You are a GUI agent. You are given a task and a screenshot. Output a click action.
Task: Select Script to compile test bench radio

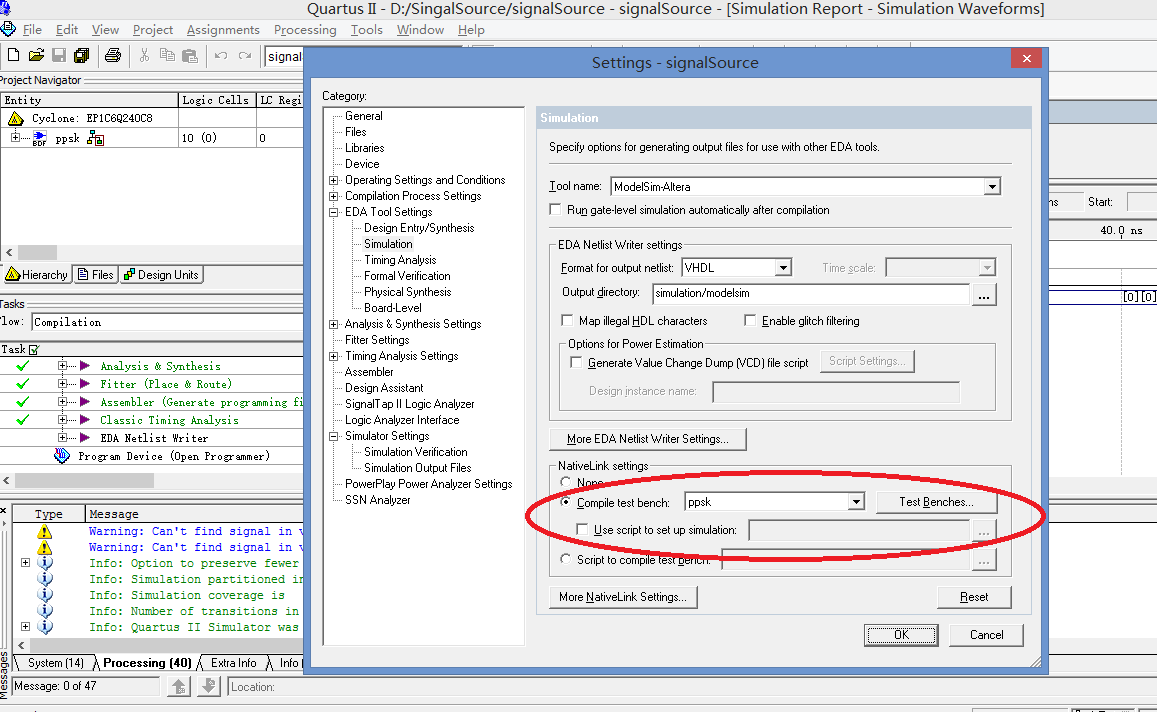click(565, 559)
